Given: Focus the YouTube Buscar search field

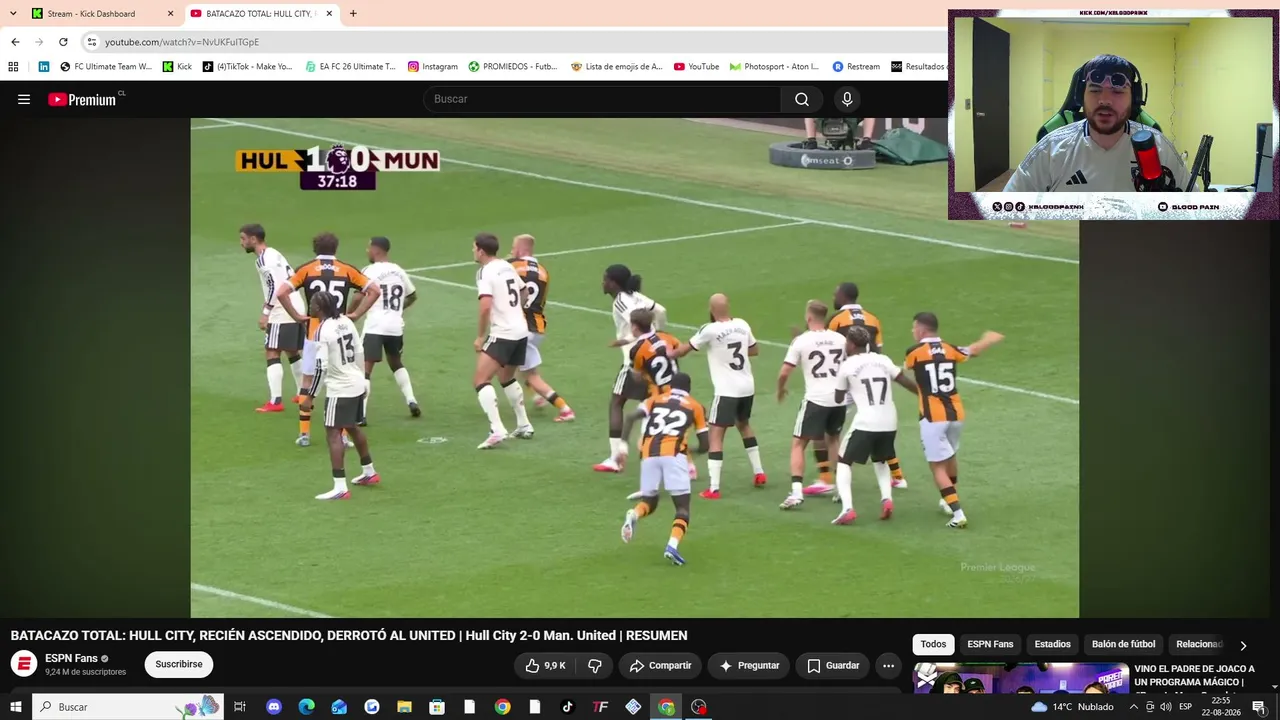Looking at the screenshot, I should click(x=603, y=99).
